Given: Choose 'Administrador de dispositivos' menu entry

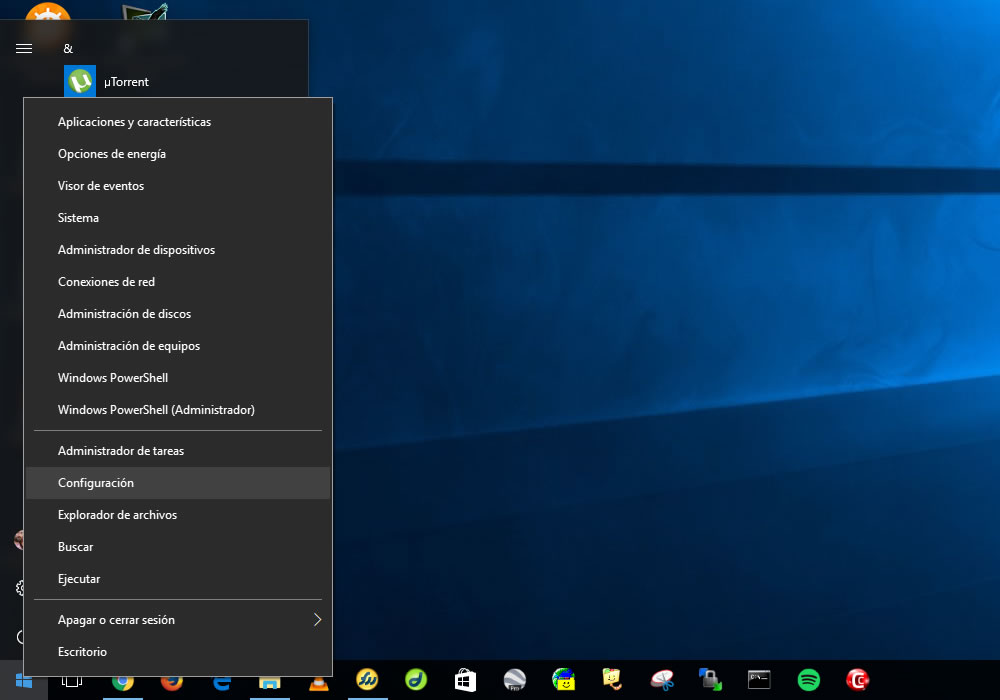Looking at the screenshot, I should click(136, 250).
